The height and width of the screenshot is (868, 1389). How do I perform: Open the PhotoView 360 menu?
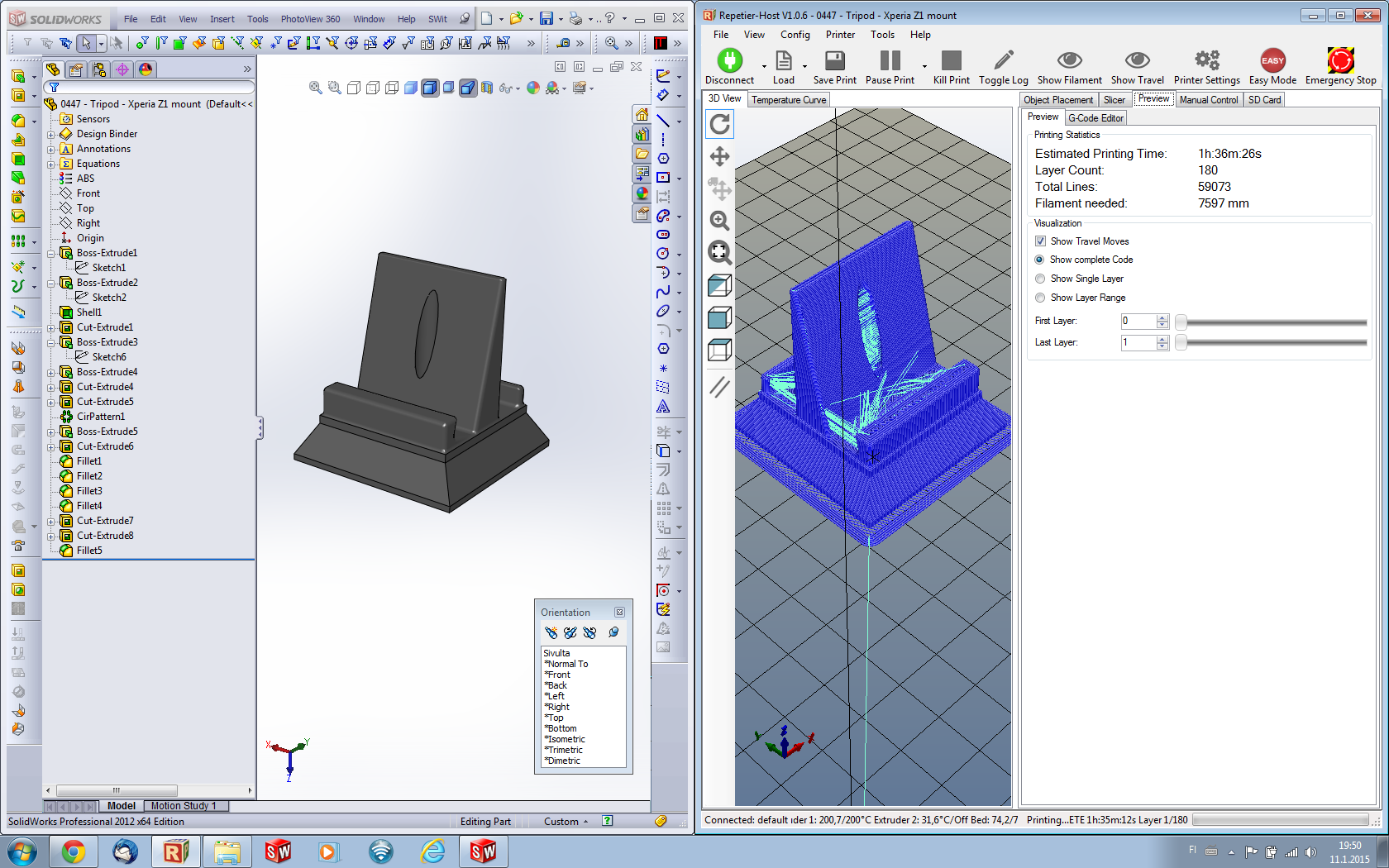tap(310, 19)
